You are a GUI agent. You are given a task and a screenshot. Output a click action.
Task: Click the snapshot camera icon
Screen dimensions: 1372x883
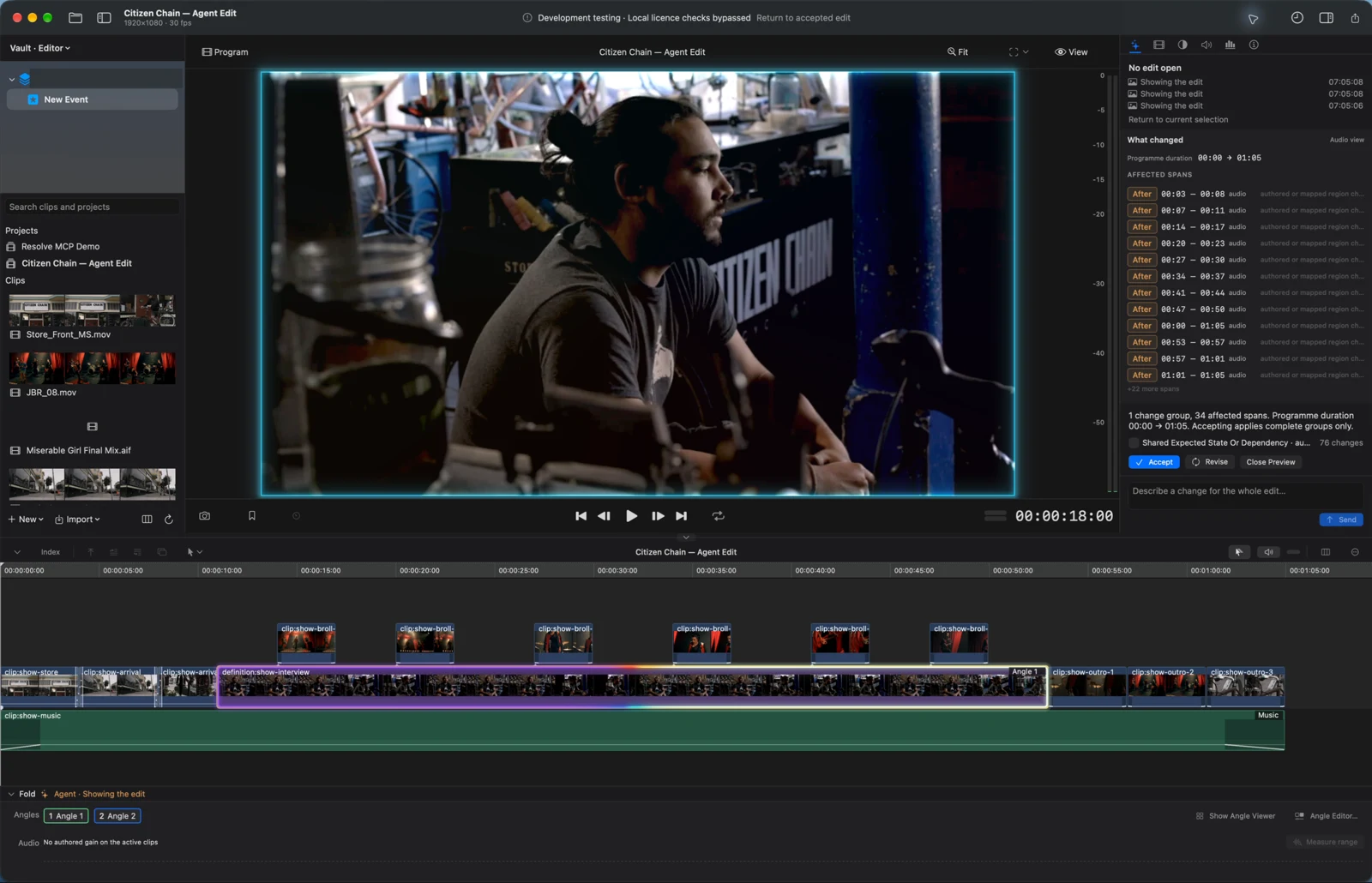[x=204, y=516]
